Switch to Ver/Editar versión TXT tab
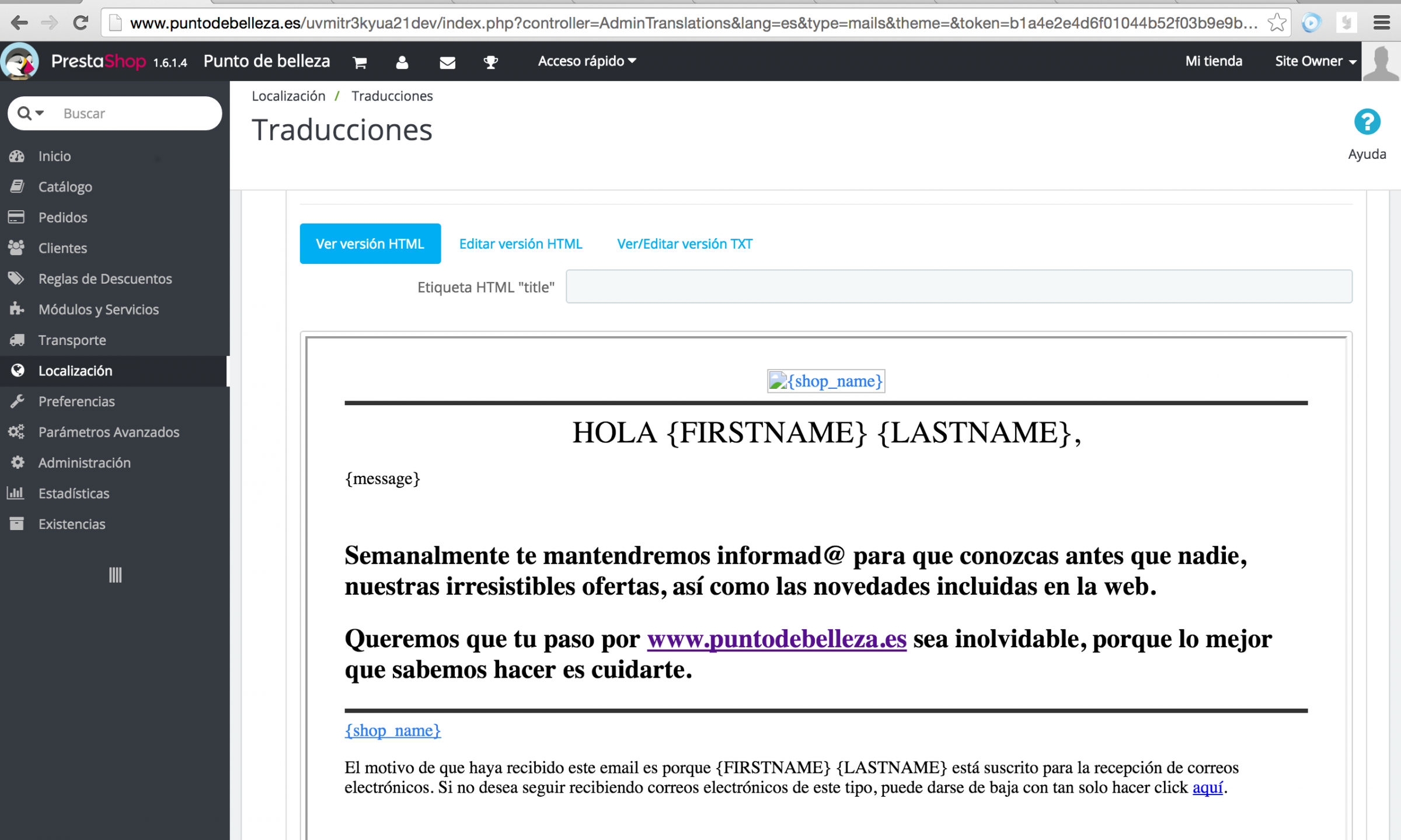This screenshot has height=840, width=1401. click(684, 243)
